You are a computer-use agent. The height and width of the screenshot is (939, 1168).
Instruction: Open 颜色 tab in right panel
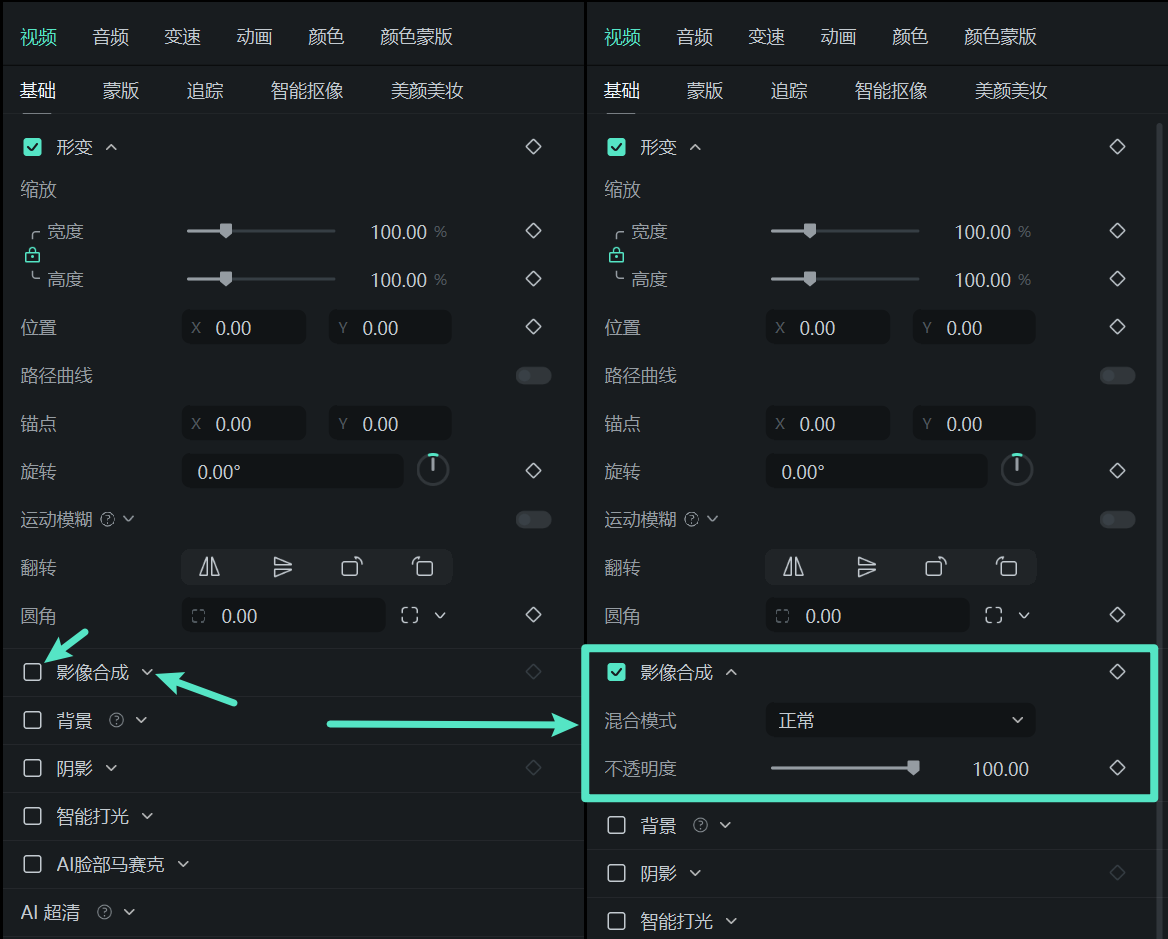point(910,36)
